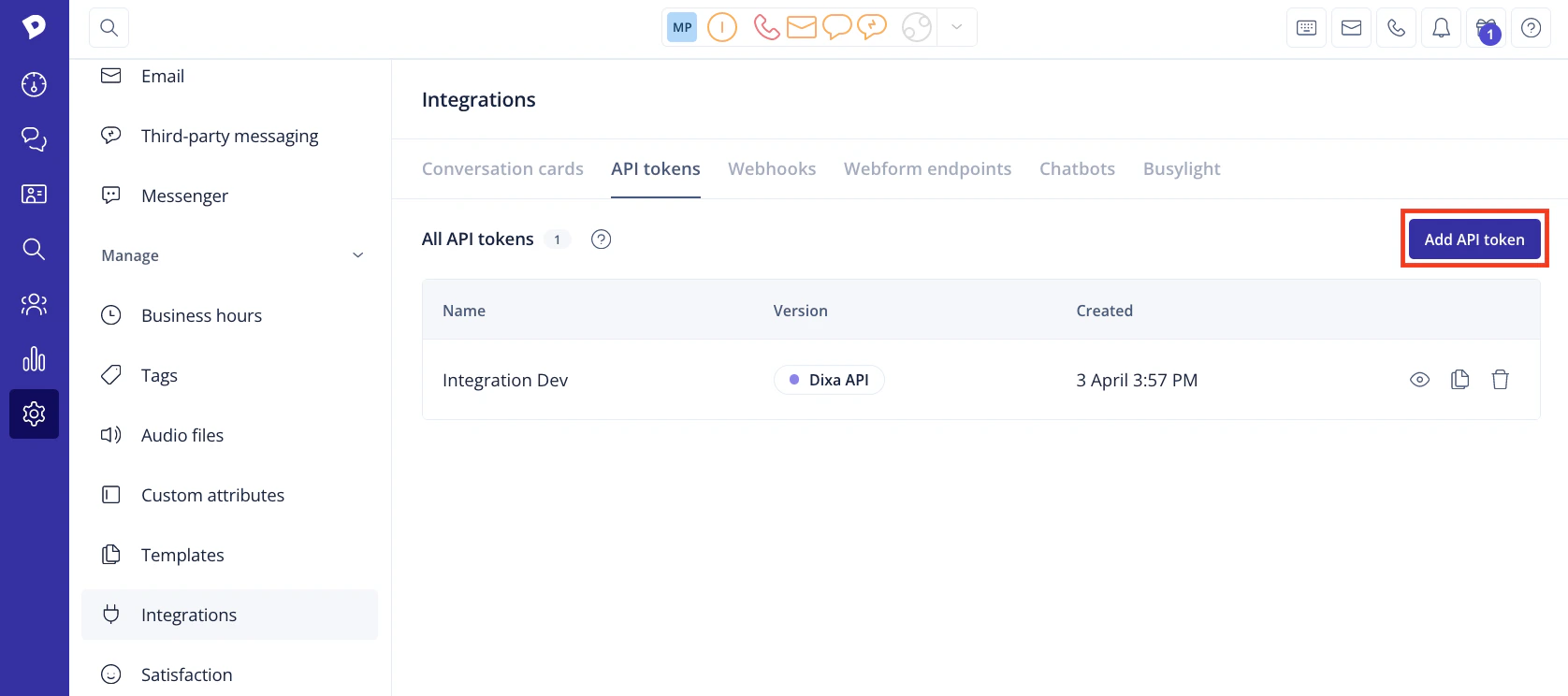The height and width of the screenshot is (696, 1568).
Task: Switch to Webhooks tab
Action: point(772,168)
